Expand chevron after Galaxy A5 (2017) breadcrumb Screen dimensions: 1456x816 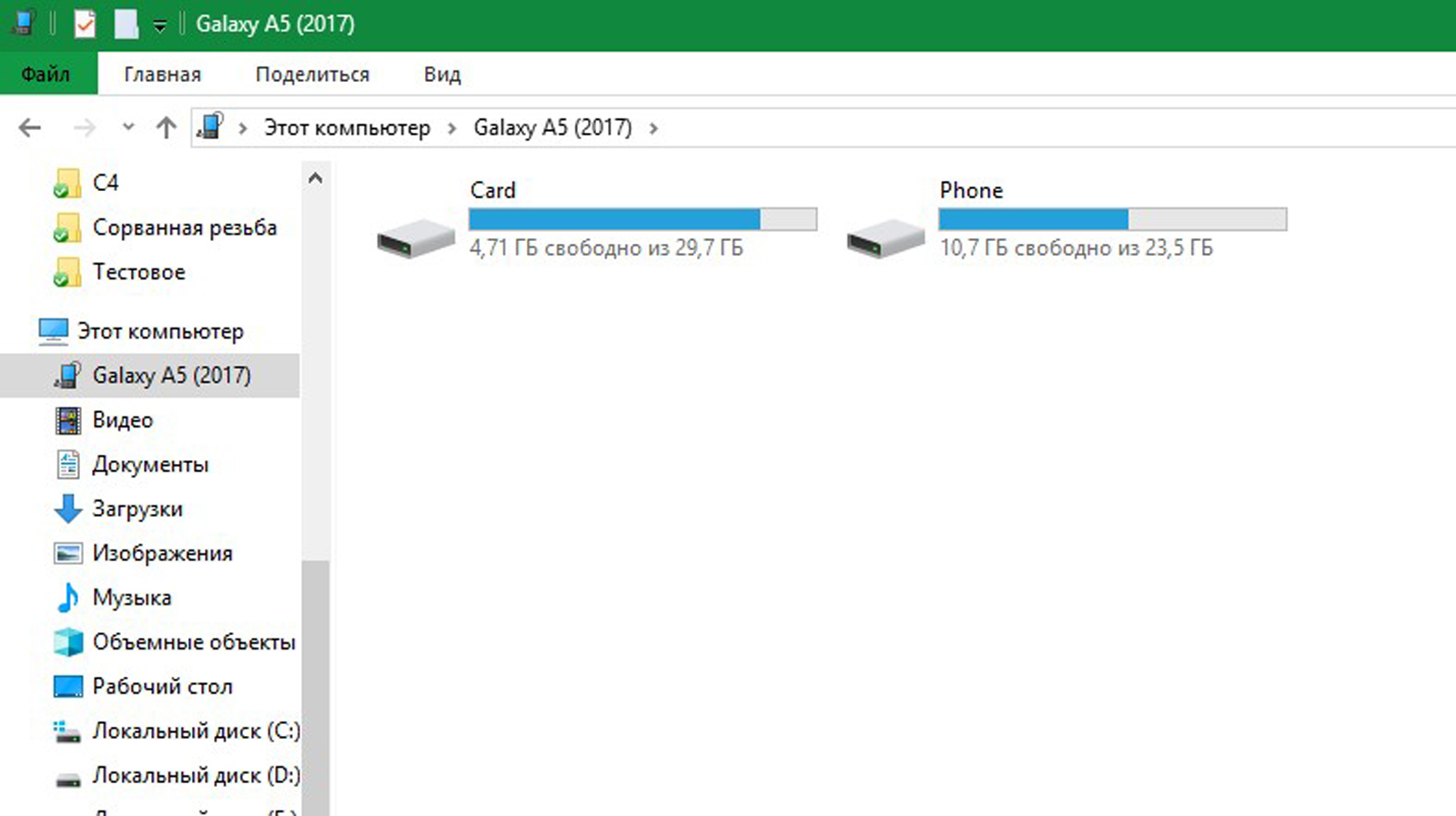point(653,128)
